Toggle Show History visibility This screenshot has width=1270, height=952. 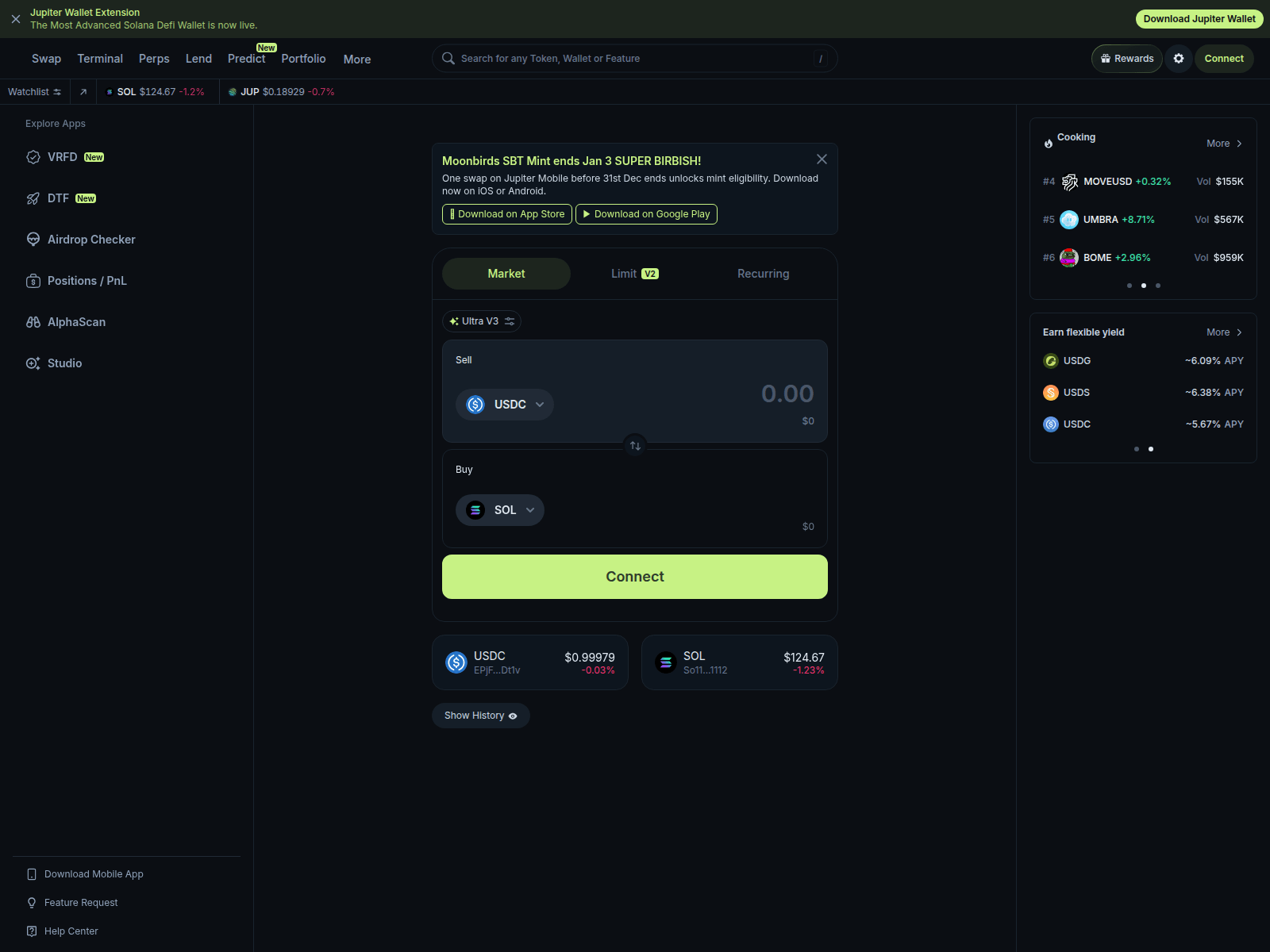[x=481, y=716]
